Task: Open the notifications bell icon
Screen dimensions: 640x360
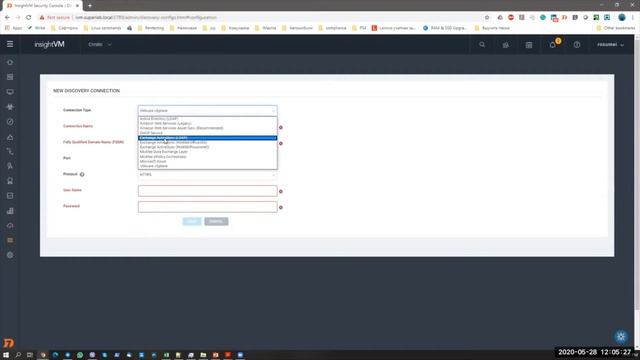Action: click(x=553, y=44)
